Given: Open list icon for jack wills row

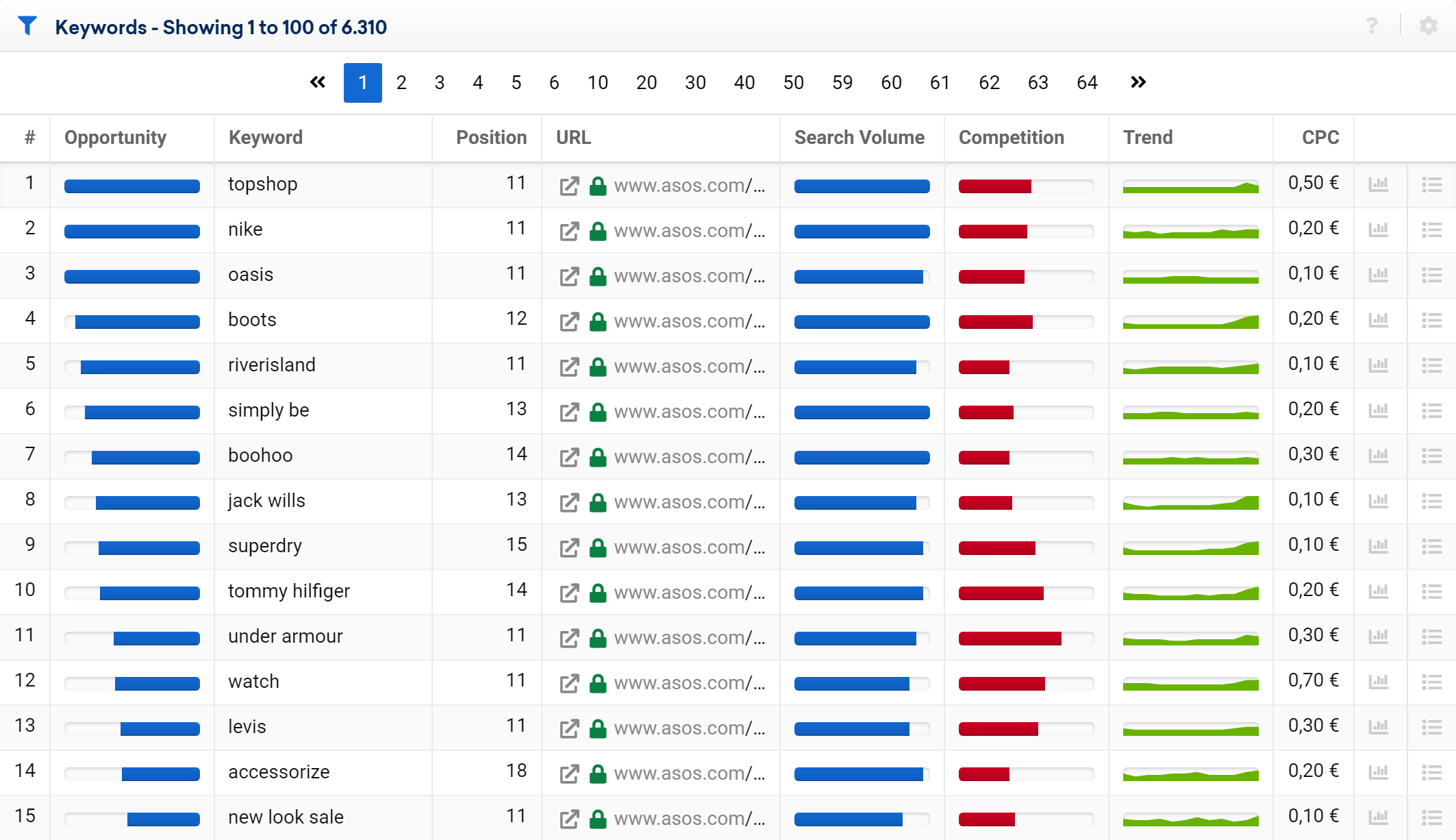Looking at the screenshot, I should tap(1432, 501).
